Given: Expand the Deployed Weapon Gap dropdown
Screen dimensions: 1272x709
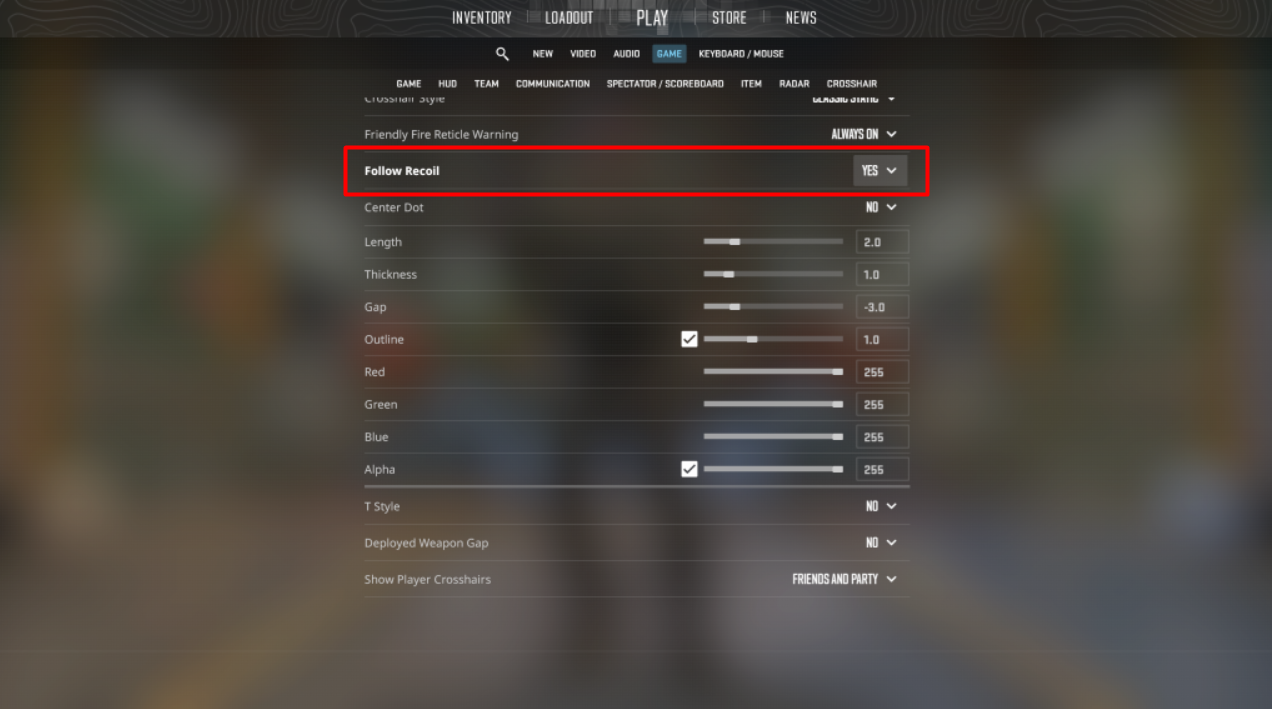Looking at the screenshot, I should coord(881,543).
